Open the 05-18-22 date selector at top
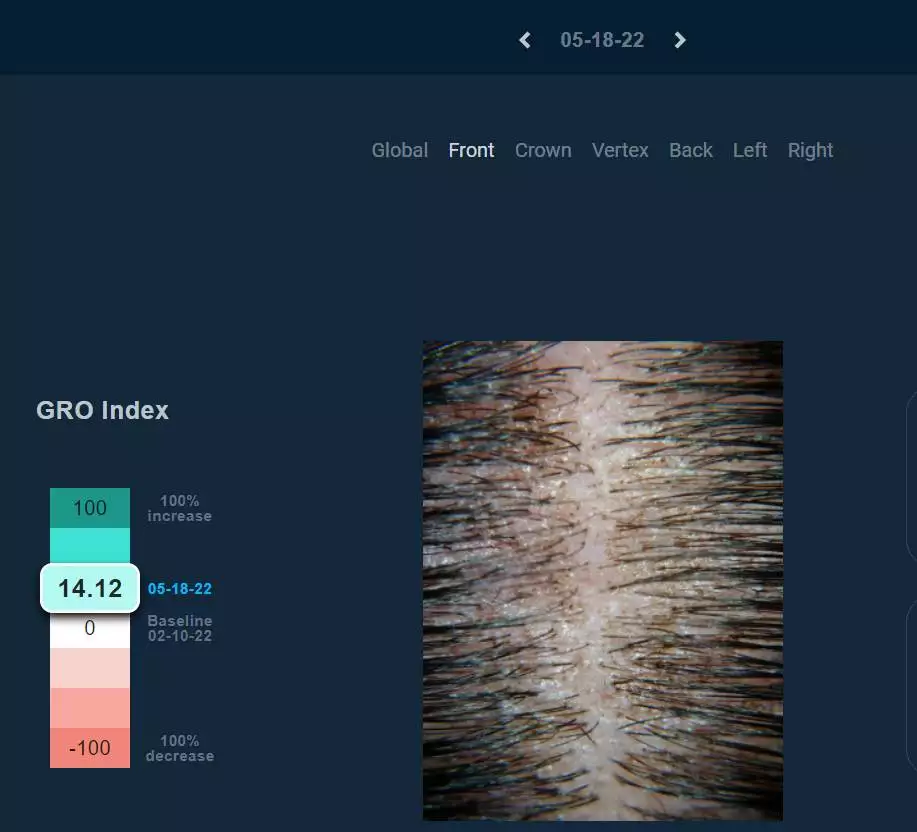917x832 pixels. point(602,40)
